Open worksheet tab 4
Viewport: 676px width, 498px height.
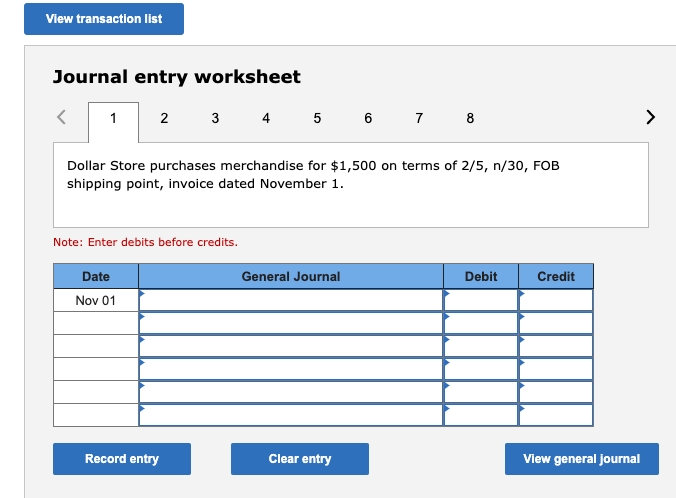pos(266,118)
